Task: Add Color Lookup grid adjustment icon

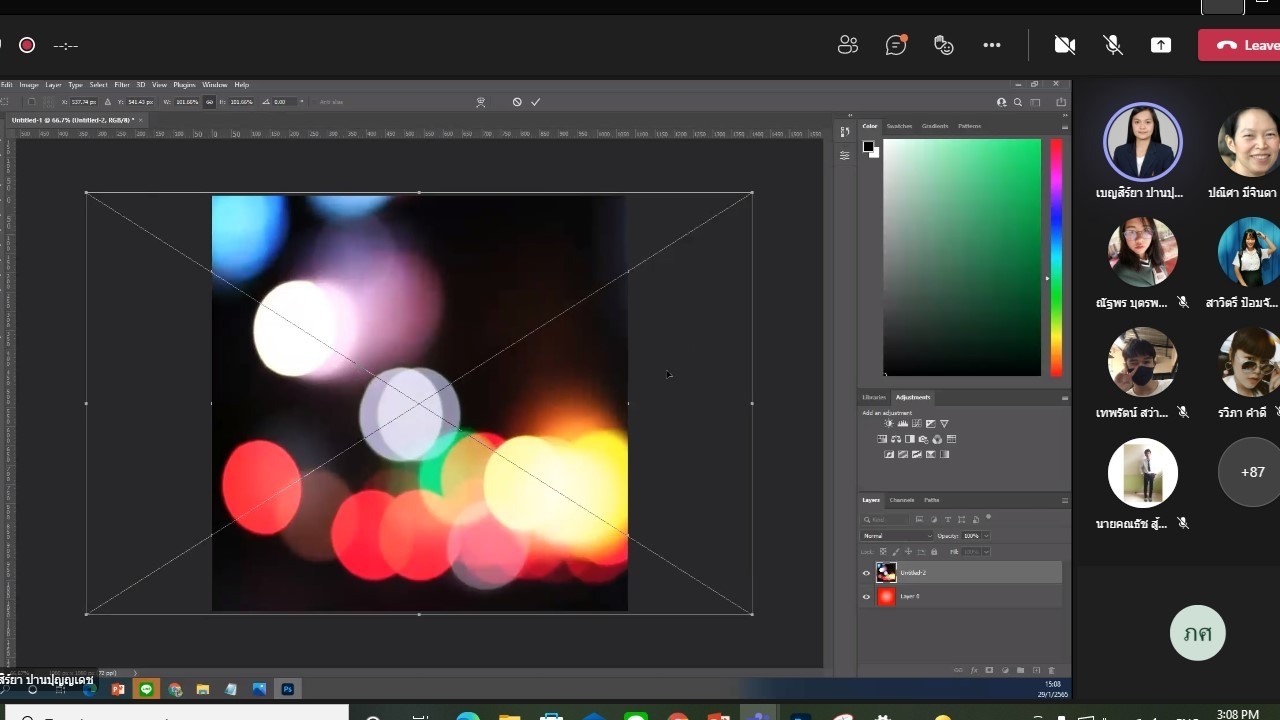Action: click(951, 439)
